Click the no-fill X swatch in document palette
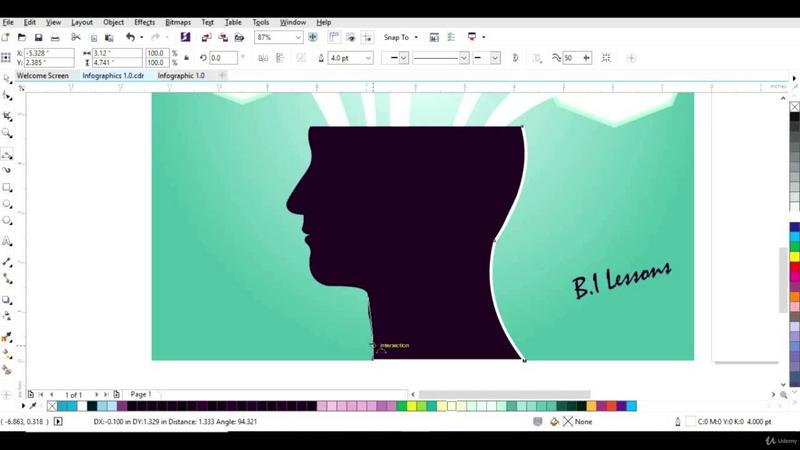 tap(52, 406)
